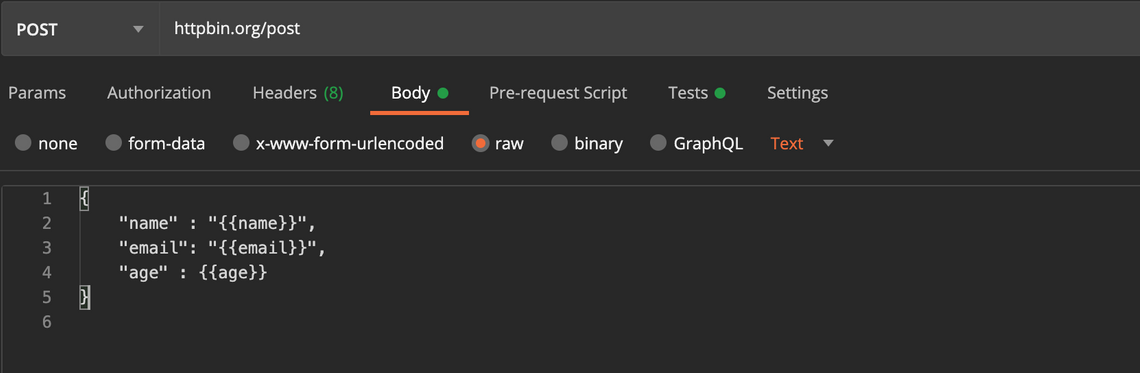Select the GraphQL radio option
The width and height of the screenshot is (1140, 373).
click(x=658, y=143)
